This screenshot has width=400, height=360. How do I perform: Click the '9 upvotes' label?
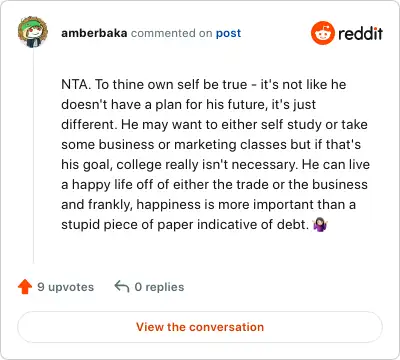[66, 287]
